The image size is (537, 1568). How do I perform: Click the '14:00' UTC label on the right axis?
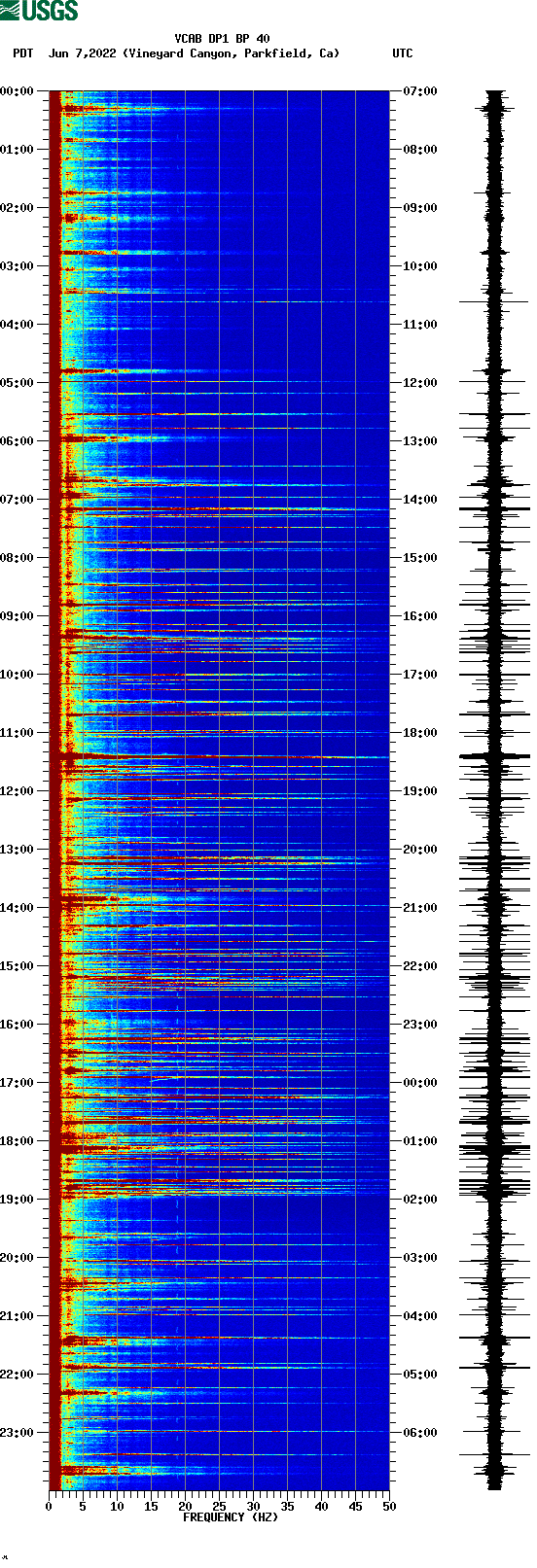[x=420, y=500]
